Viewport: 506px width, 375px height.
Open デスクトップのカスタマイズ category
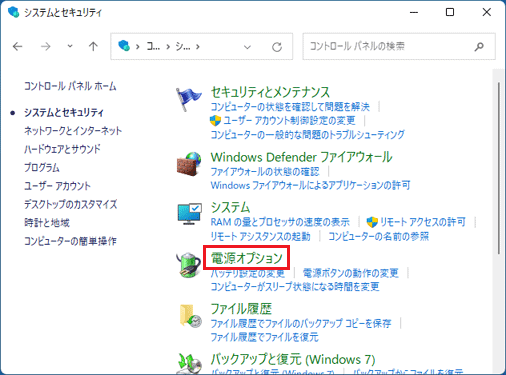[x=70, y=204]
